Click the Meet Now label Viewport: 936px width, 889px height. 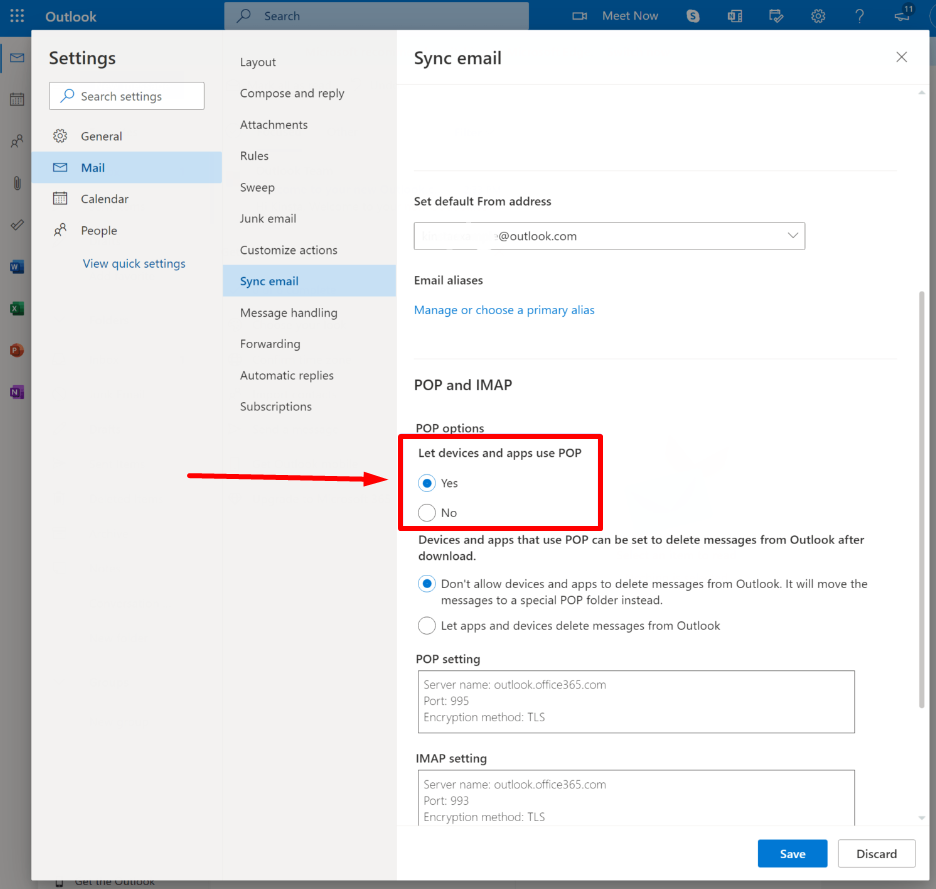click(630, 16)
